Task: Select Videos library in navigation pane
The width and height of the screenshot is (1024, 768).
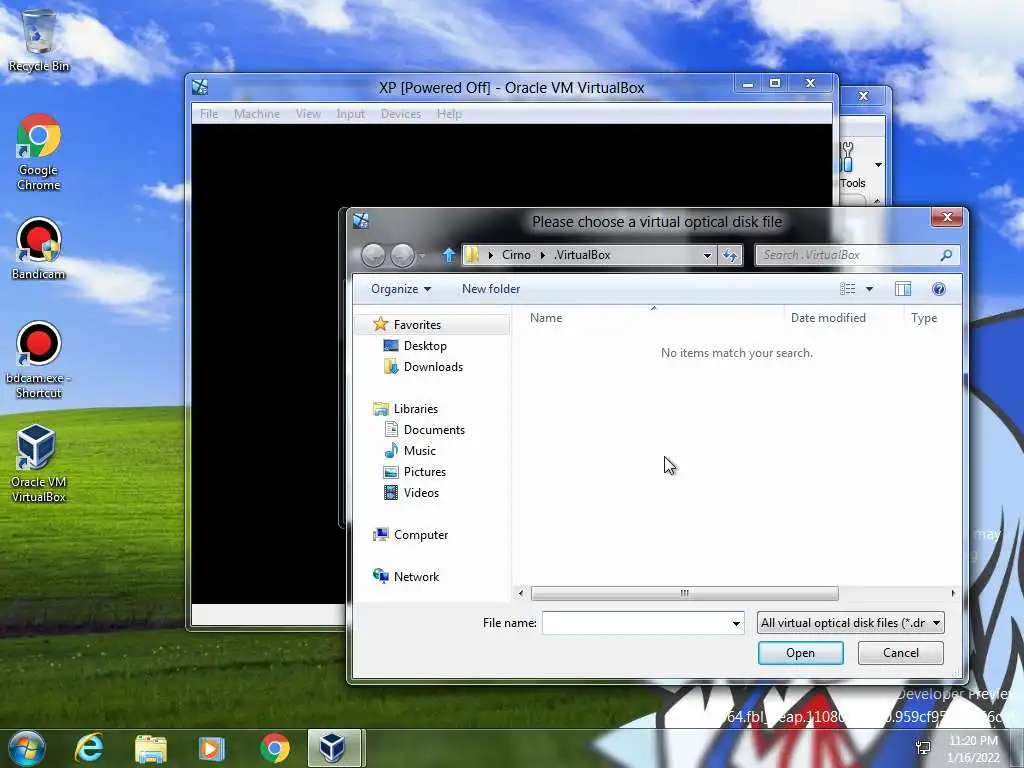Action: click(421, 493)
